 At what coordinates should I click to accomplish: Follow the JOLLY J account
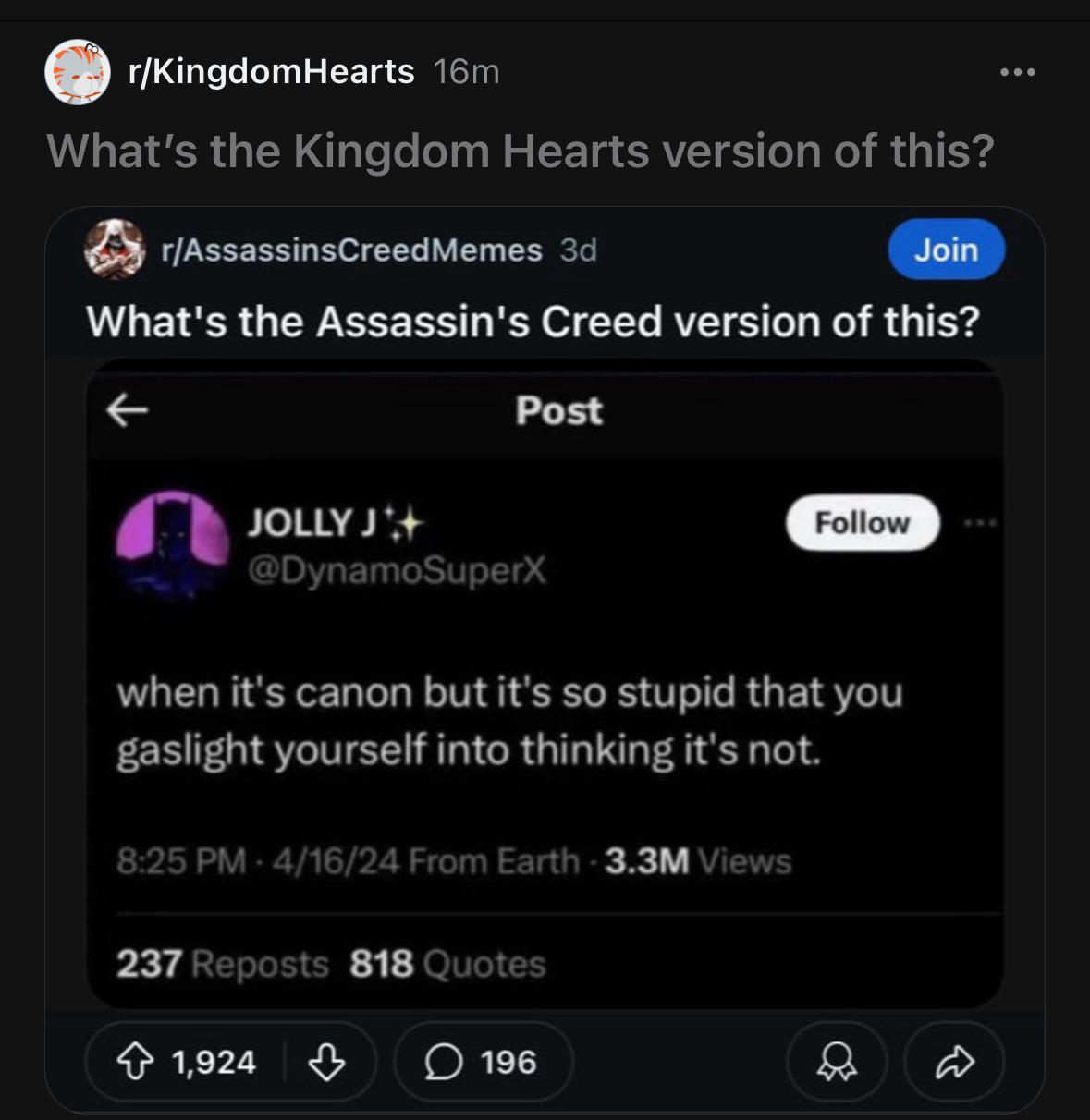(862, 523)
